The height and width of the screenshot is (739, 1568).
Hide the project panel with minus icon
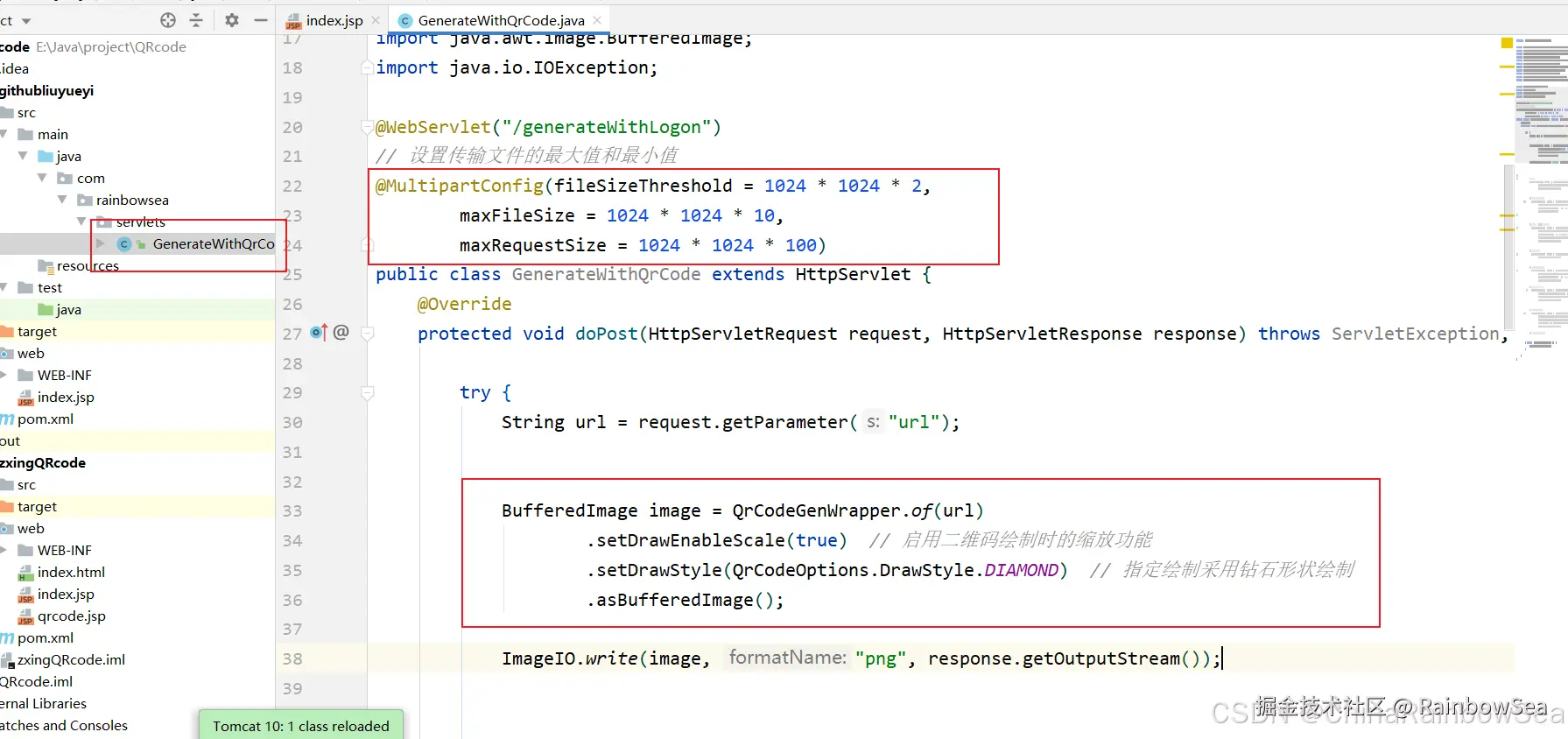pyautogui.click(x=260, y=20)
